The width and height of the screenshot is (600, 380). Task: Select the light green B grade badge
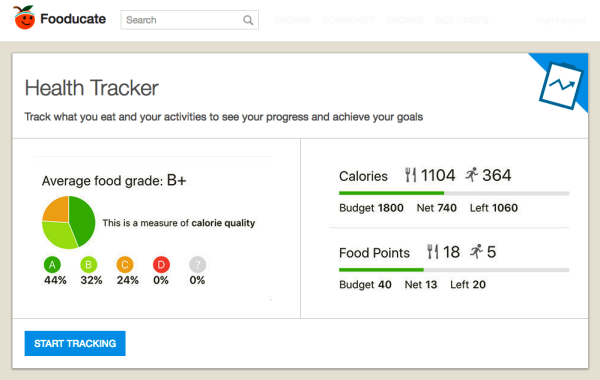click(x=88, y=264)
